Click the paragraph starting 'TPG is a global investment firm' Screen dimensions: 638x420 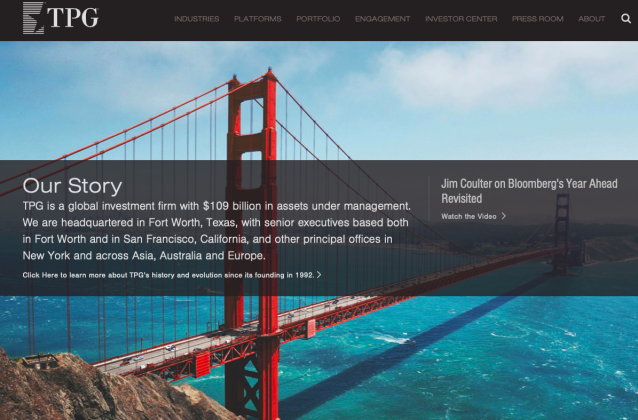[x=216, y=231]
